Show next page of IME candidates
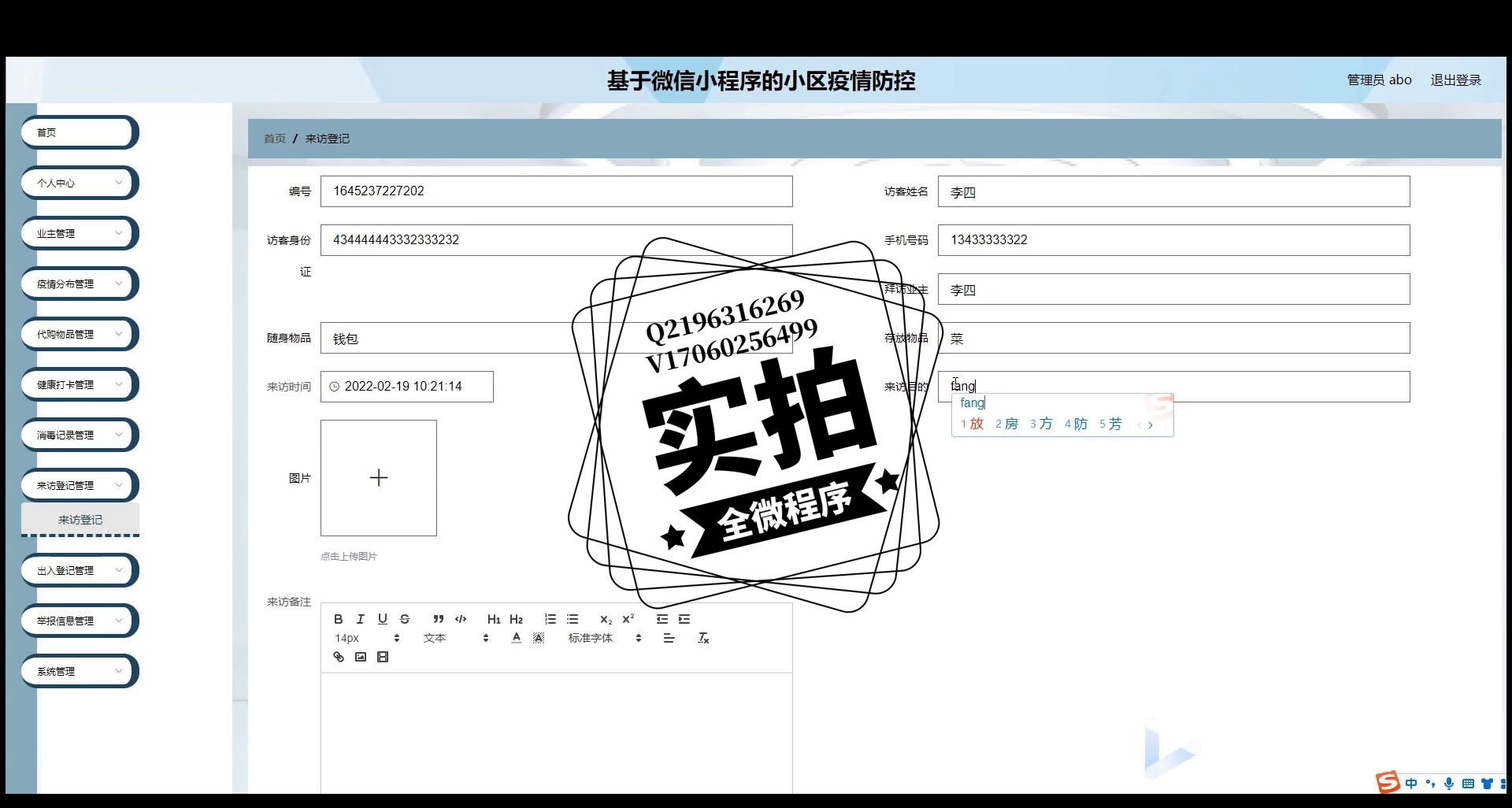 1151,424
